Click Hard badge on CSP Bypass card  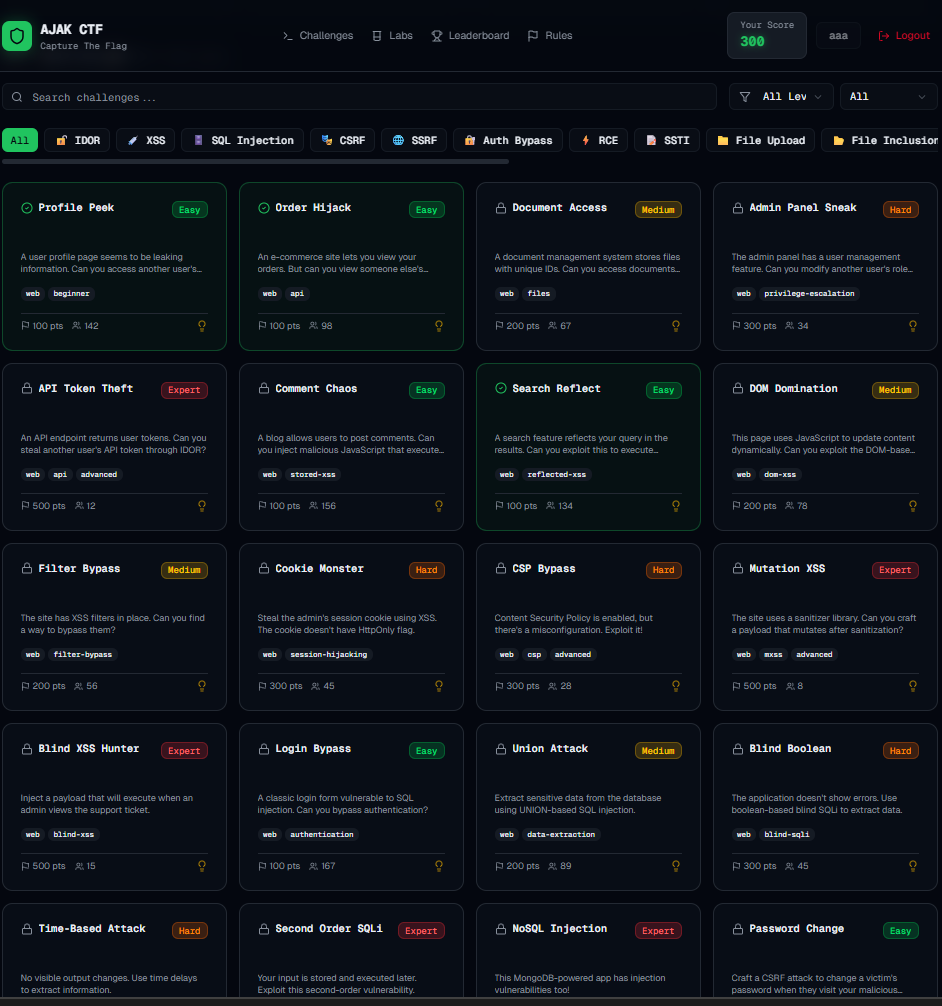[x=663, y=570]
